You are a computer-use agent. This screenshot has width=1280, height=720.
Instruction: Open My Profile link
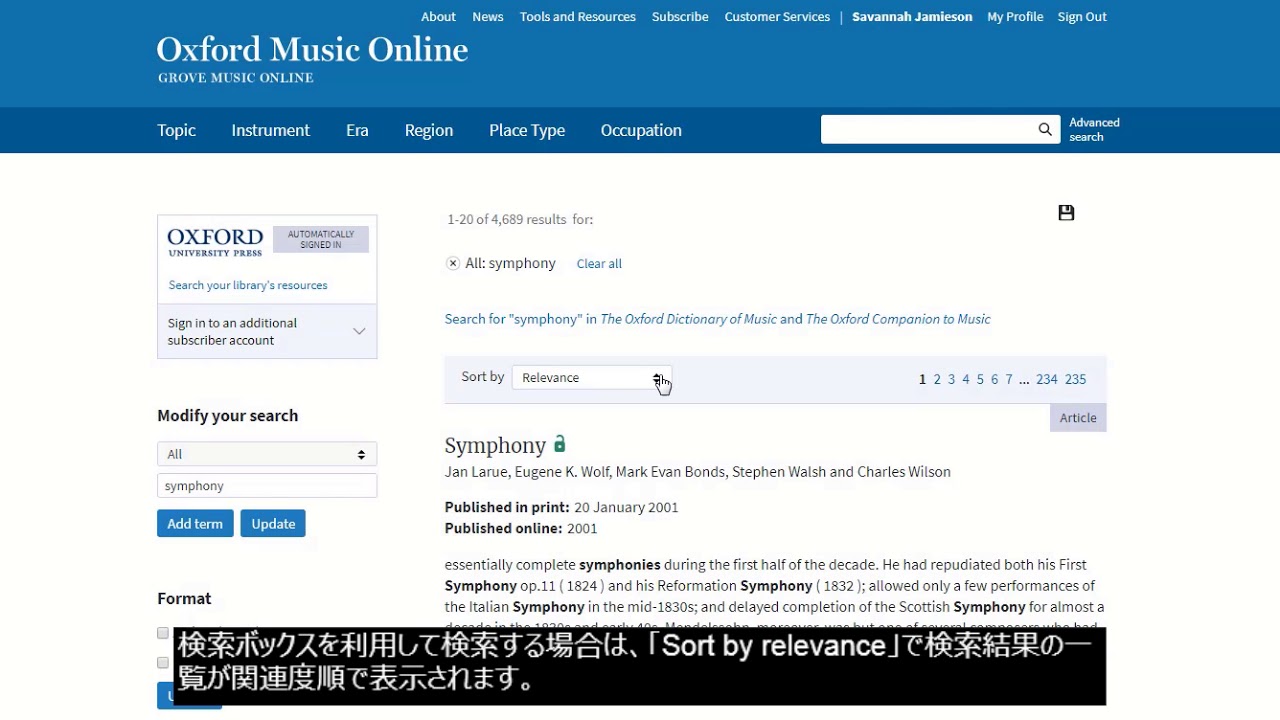tap(1015, 17)
